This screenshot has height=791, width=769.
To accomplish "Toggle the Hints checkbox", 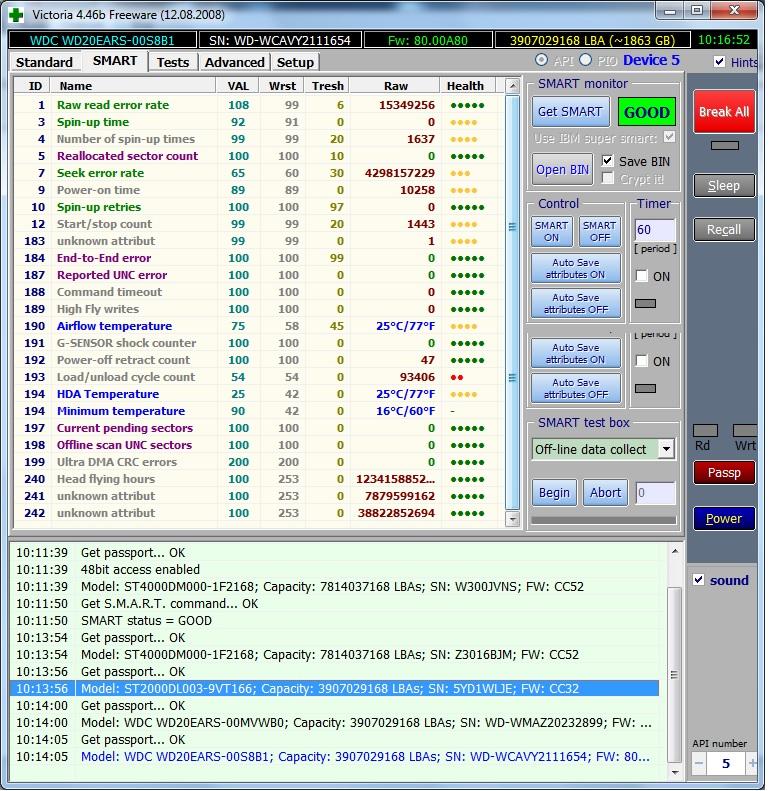I will (720, 62).
